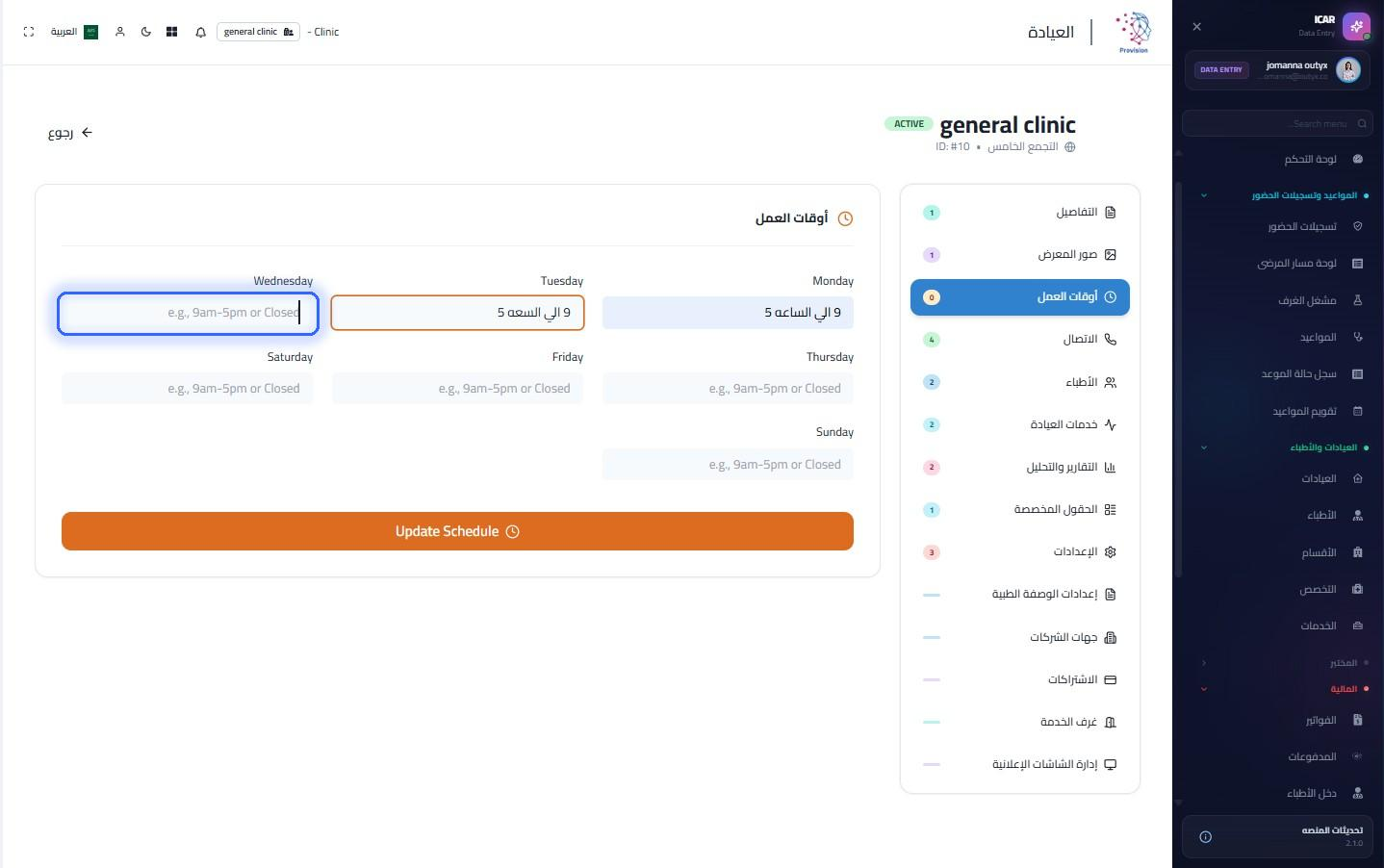Click sidebar scrollbar down arrow
The image size is (1384, 868).
pos(1178,803)
